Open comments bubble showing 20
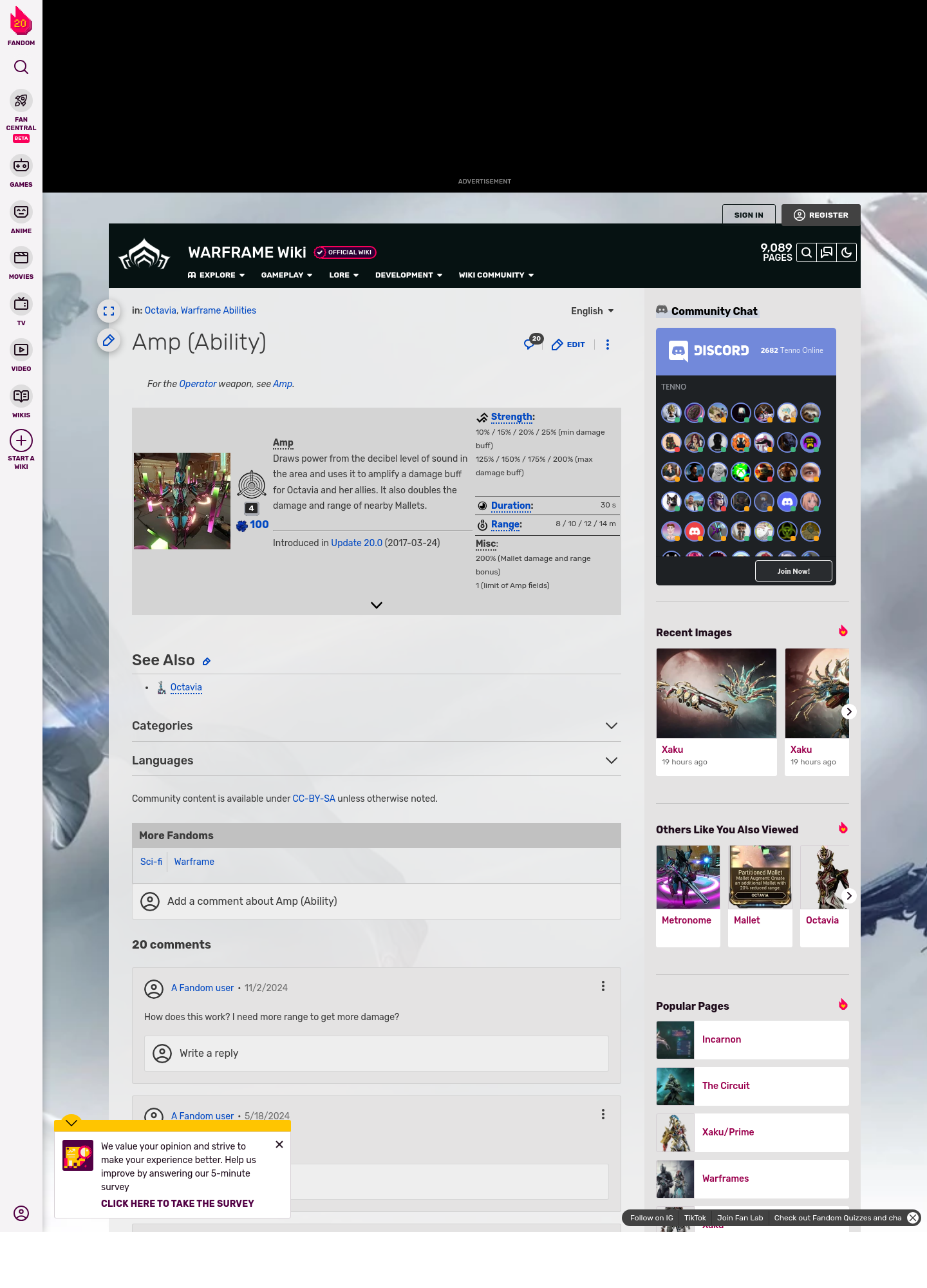The height and width of the screenshot is (1288, 927). click(x=533, y=343)
